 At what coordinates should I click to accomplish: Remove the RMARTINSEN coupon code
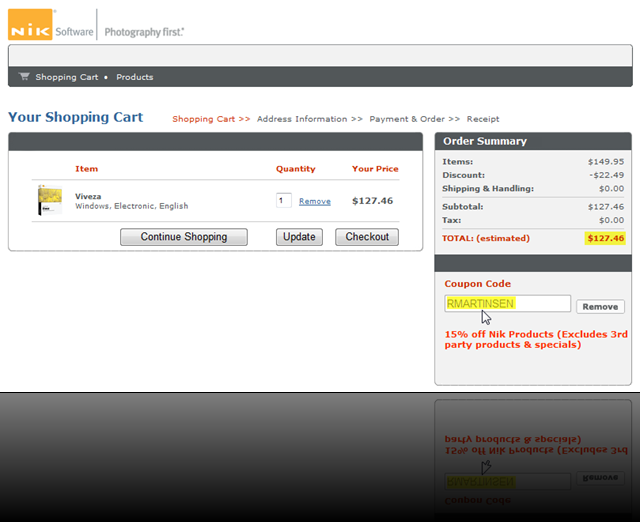tap(600, 307)
